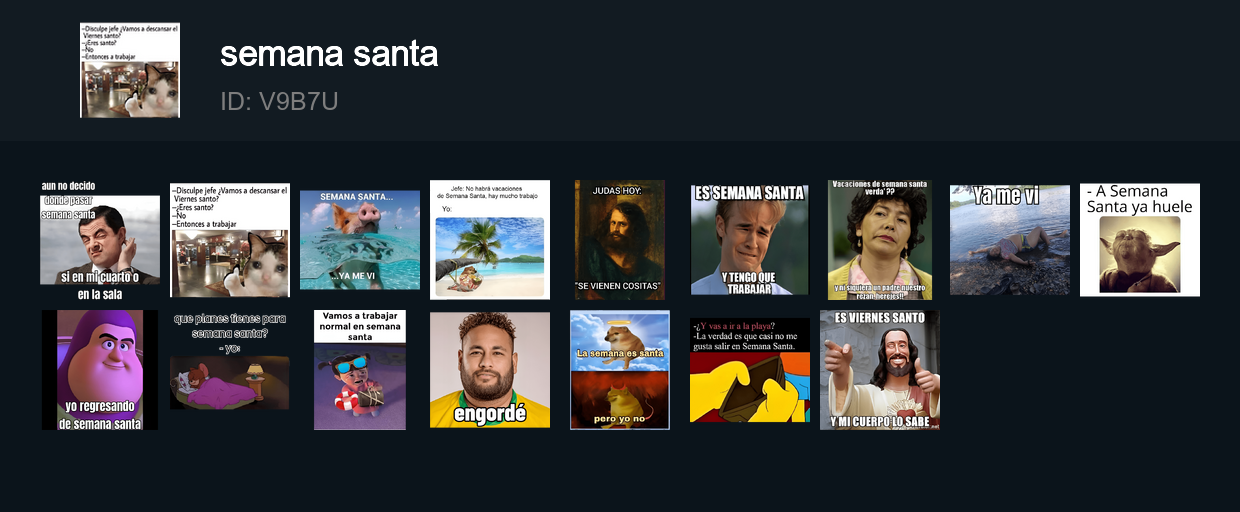
Task: Select the cat meme 'Disculpe jefe' in the grid
Action: click(230, 240)
